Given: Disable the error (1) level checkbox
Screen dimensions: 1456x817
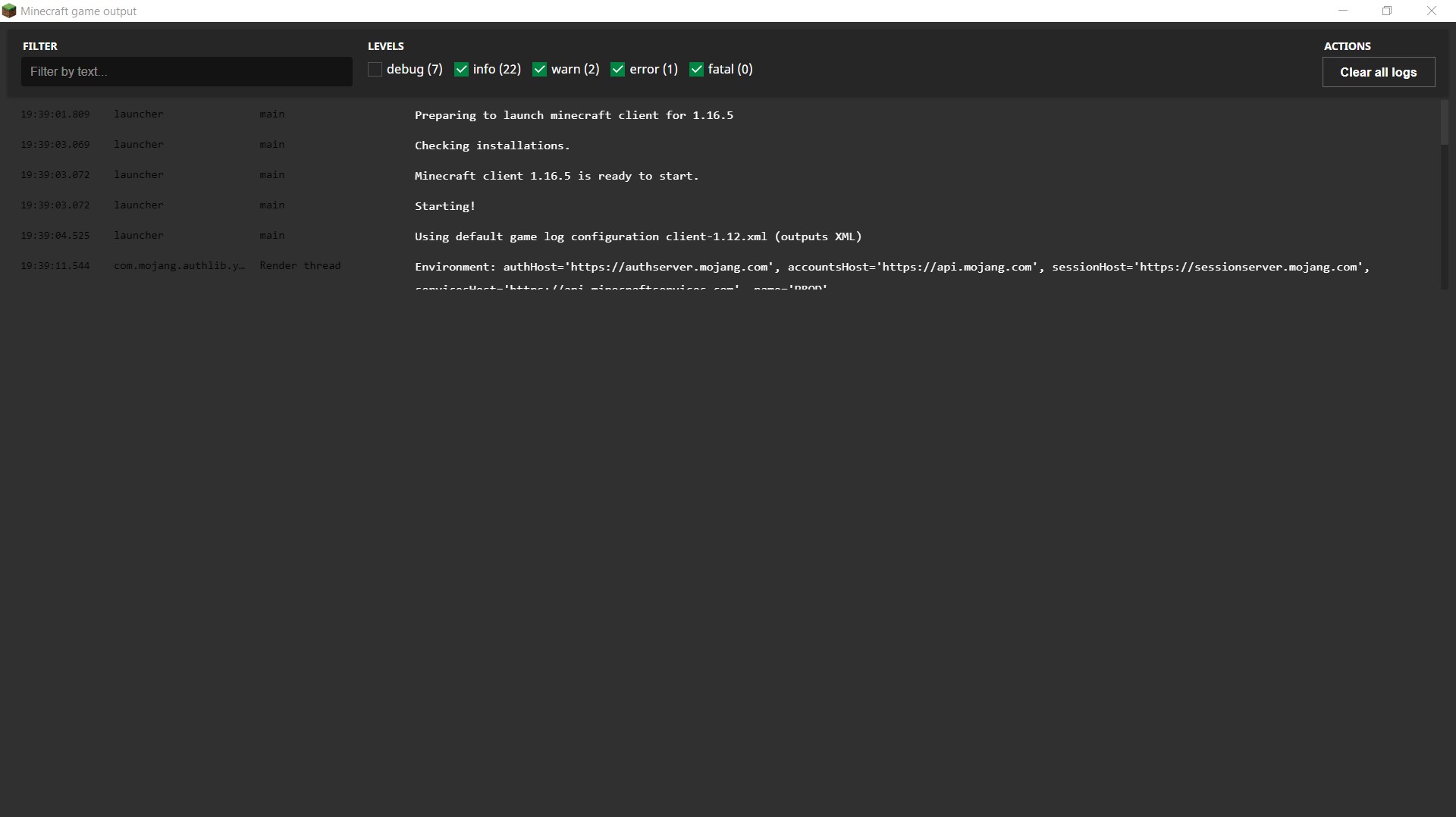Looking at the screenshot, I should [617, 70].
